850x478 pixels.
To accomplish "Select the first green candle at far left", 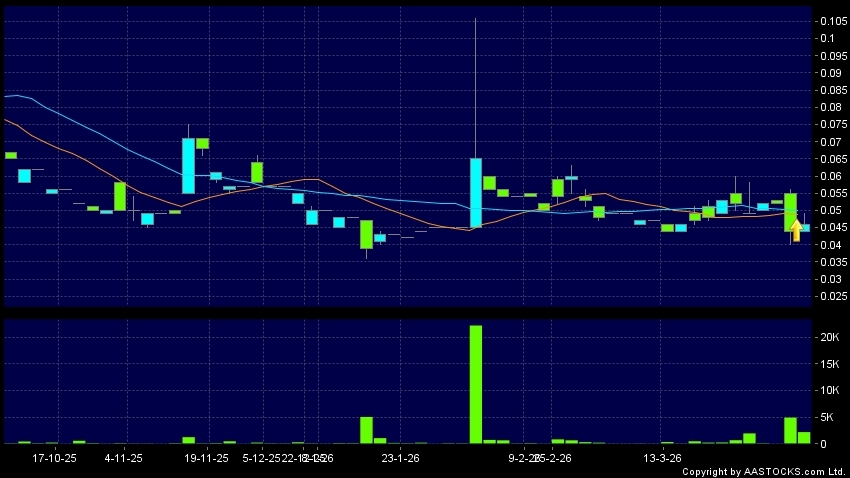I will 11,155.
